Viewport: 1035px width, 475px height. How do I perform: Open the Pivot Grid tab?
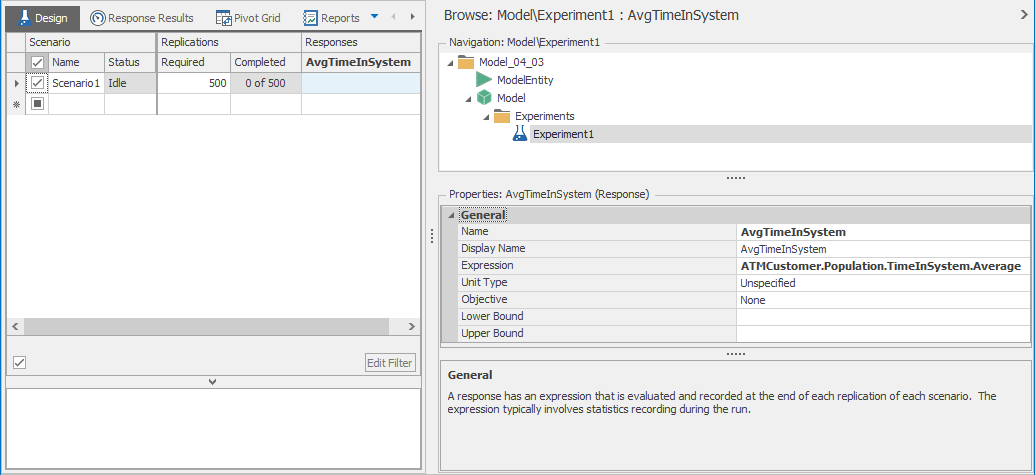point(248,18)
